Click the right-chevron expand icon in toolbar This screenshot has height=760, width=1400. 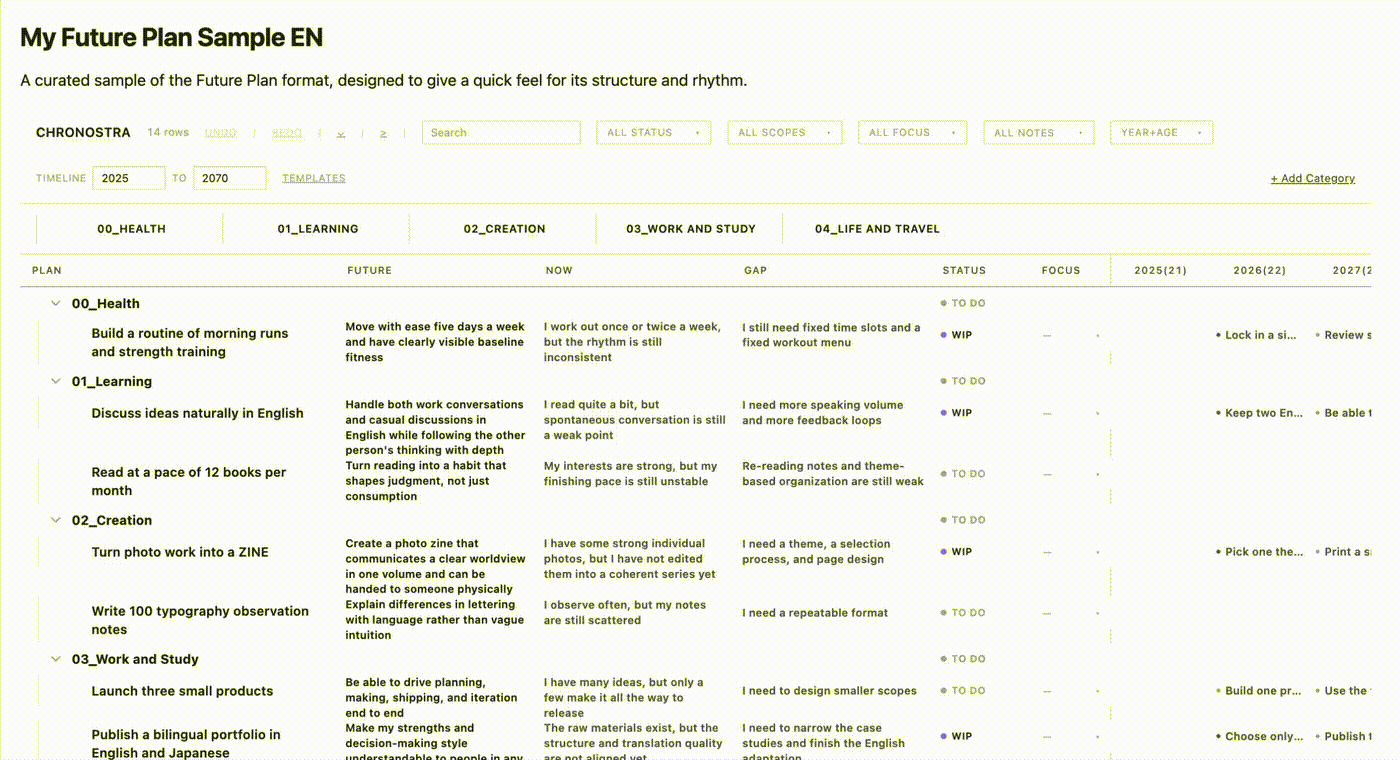(x=383, y=133)
